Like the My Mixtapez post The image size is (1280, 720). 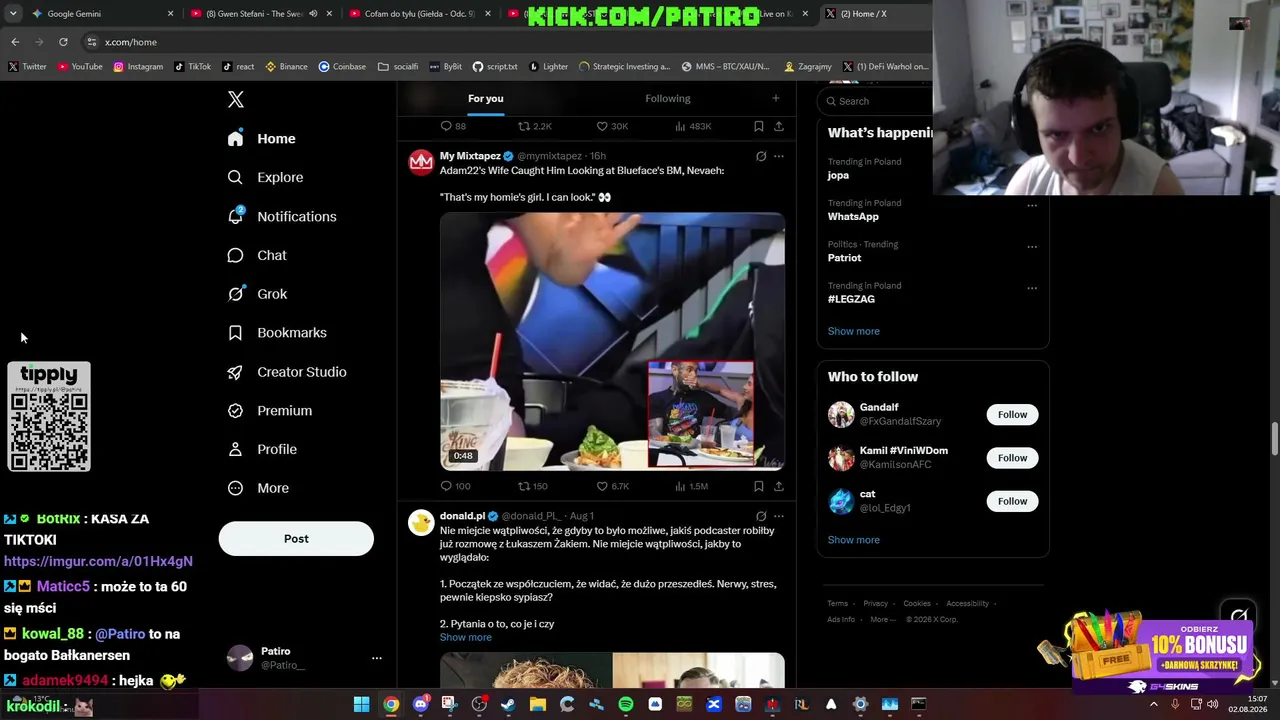(602, 486)
